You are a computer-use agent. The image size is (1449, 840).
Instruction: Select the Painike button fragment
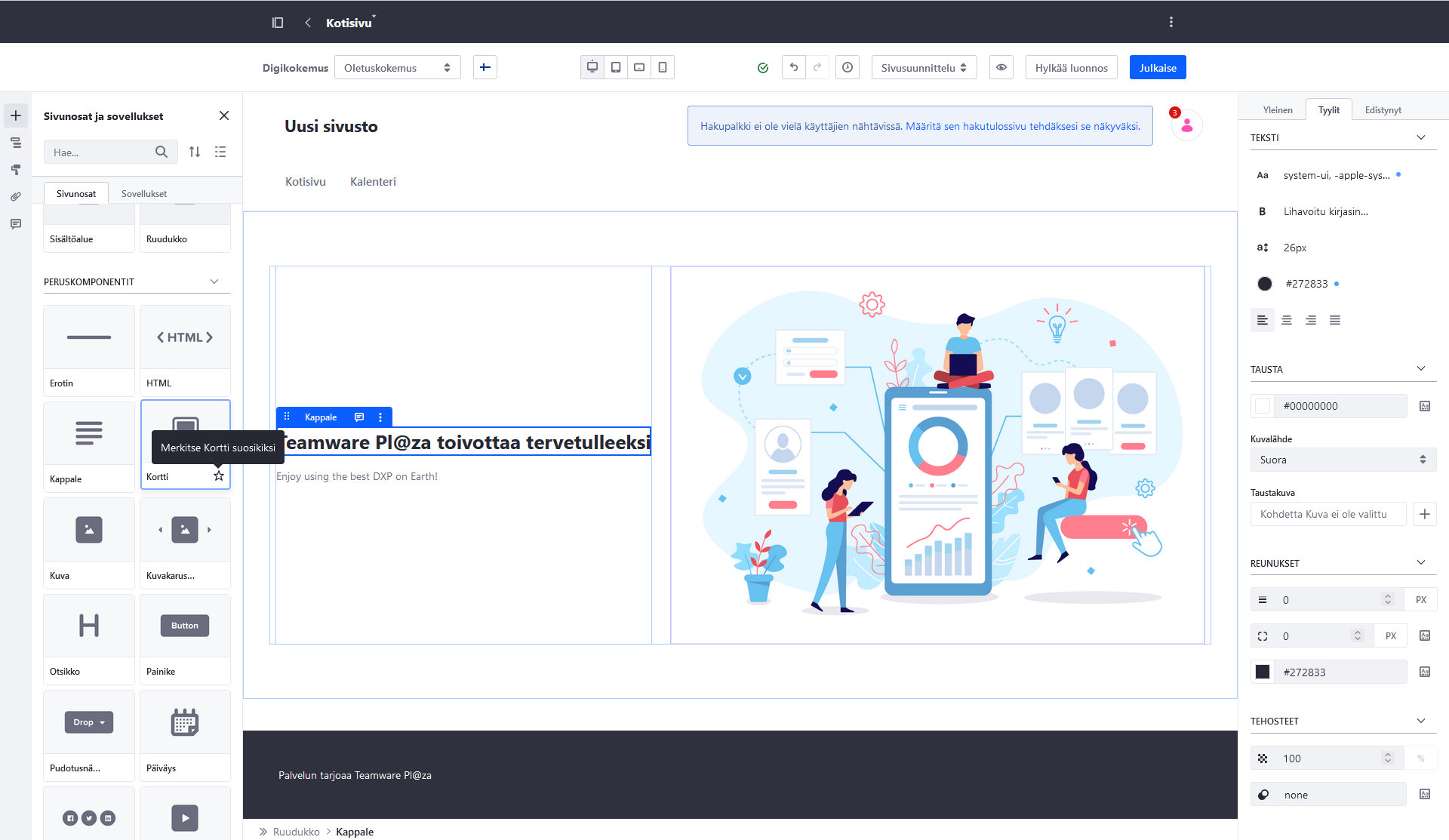pyautogui.click(x=185, y=639)
